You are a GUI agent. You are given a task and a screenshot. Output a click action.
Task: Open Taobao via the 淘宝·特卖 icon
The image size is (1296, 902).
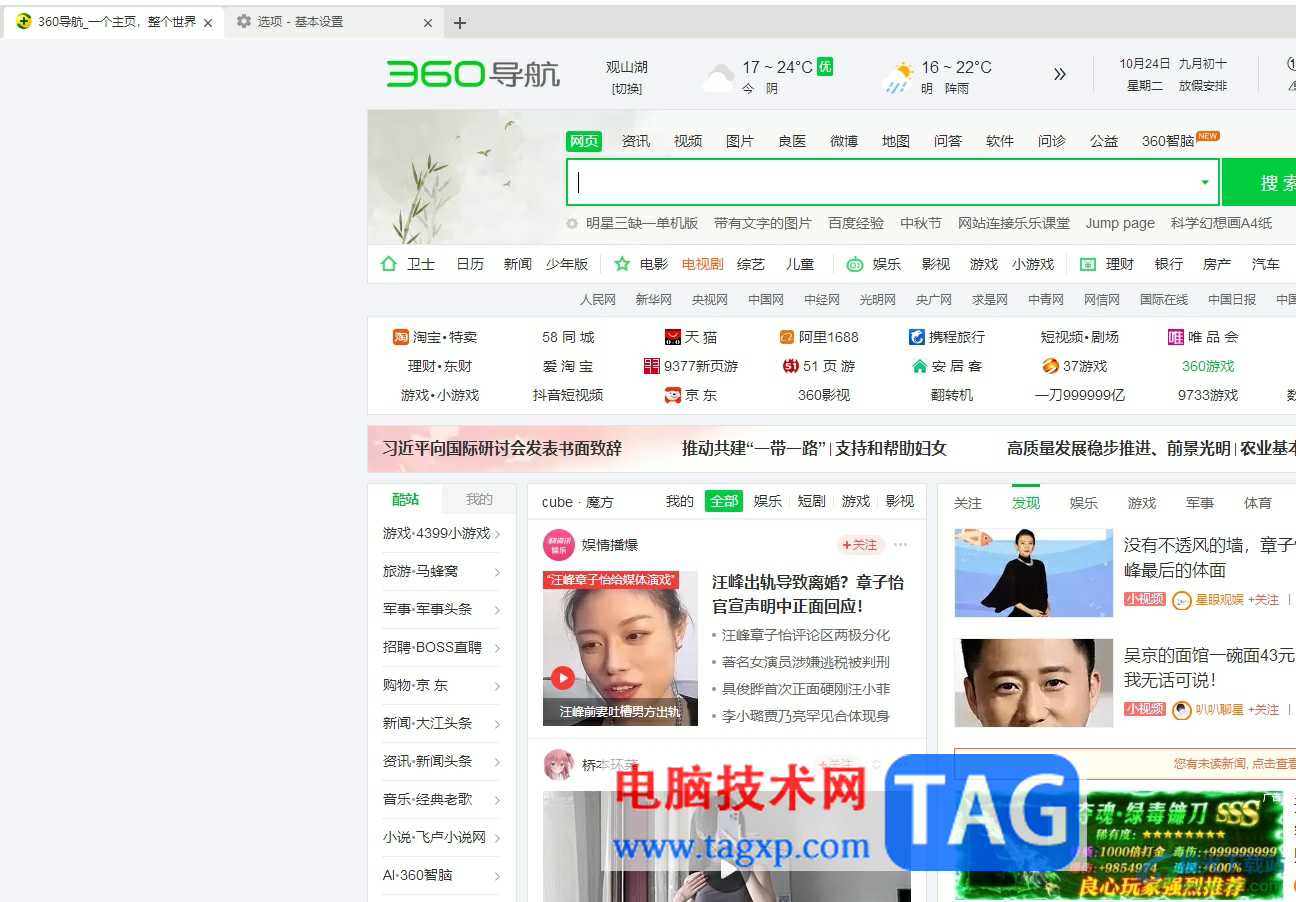[x=403, y=336]
